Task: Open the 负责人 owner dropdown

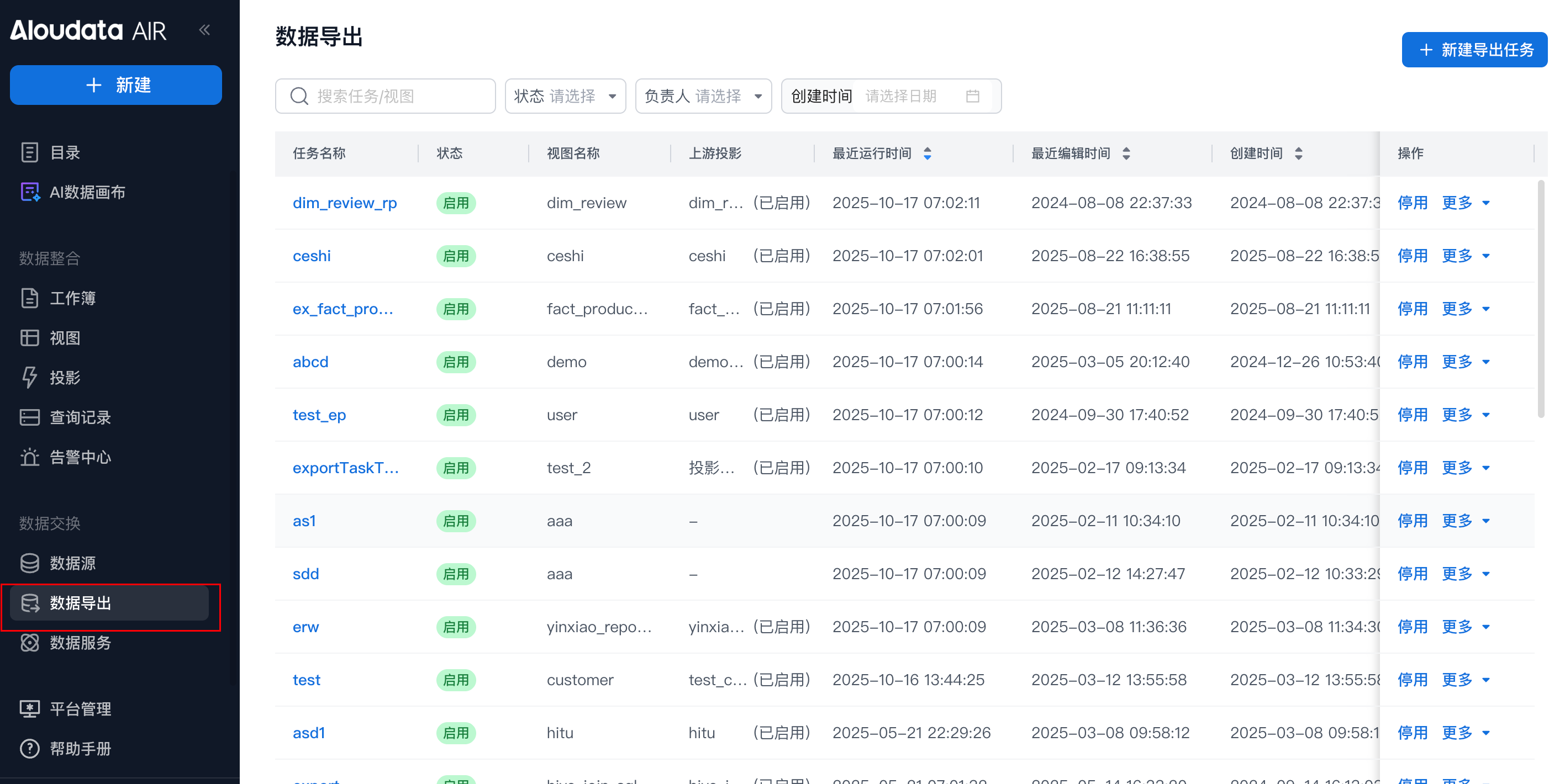Action: coord(703,96)
